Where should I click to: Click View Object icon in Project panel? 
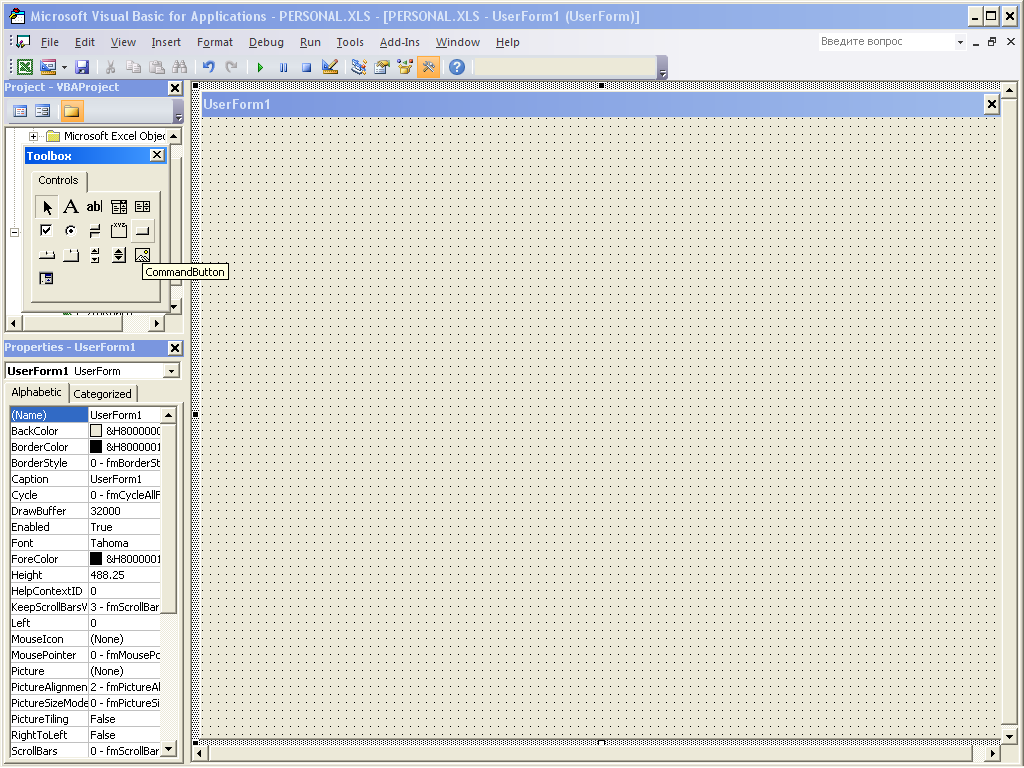tap(42, 111)
